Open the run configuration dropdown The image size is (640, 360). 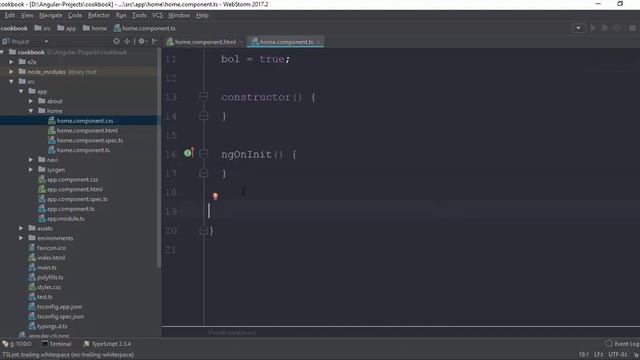pyautogui.click(x=578, y=28)
